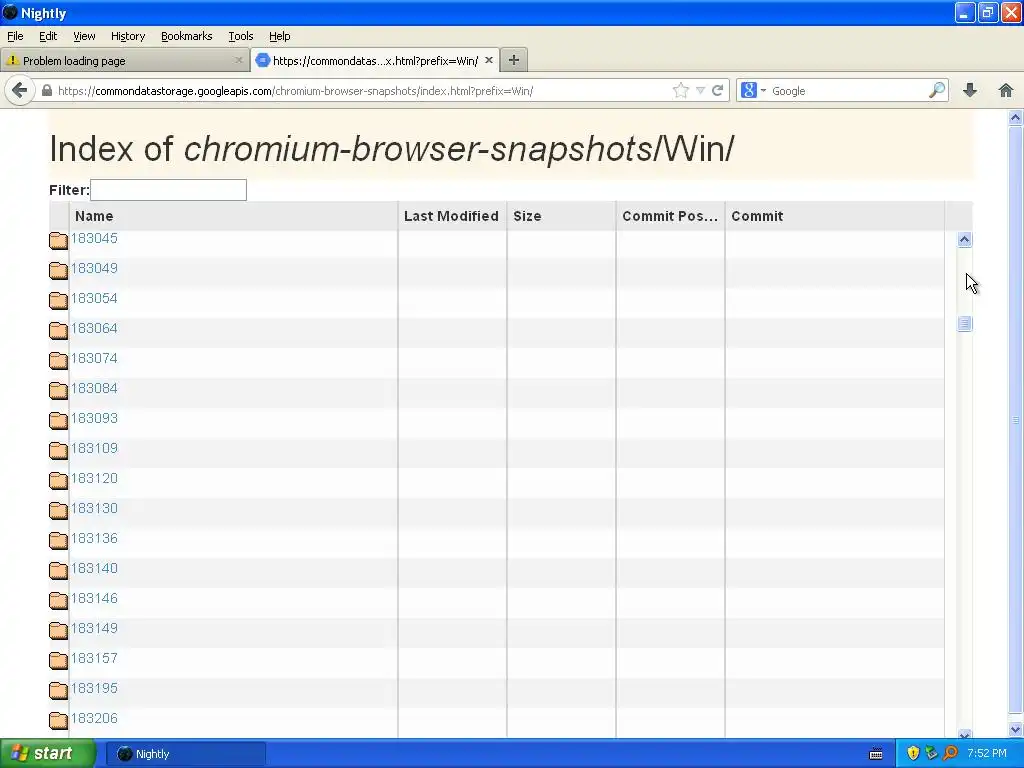This screenshot has height=768, width=1024.
Task: Select the commondatastorage index tab
Action: [x=375, y=60]
